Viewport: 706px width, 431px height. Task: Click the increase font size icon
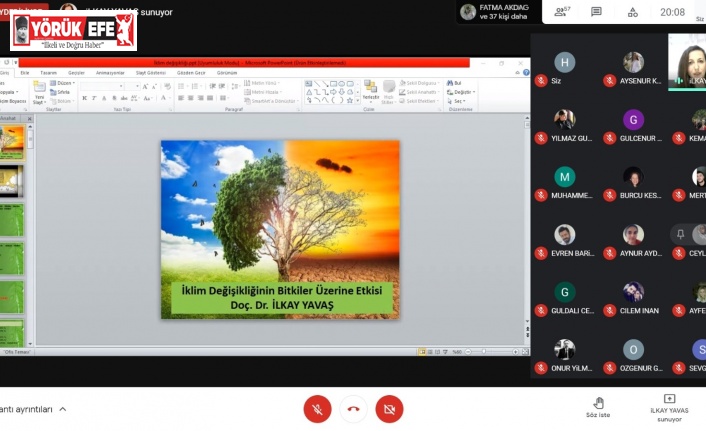pyautogui.click(x=145, y=86)
